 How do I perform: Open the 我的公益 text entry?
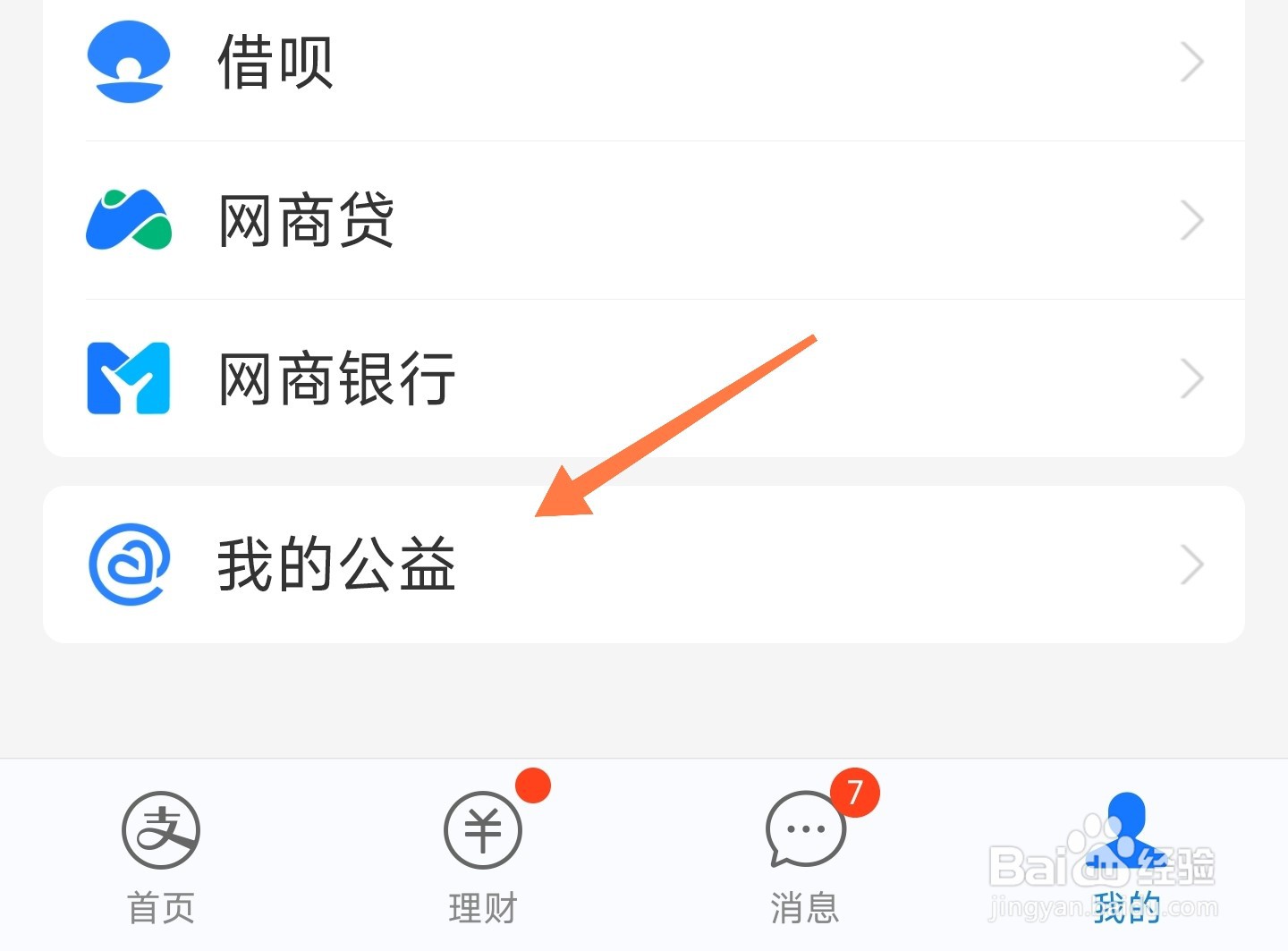pos(337,565)
